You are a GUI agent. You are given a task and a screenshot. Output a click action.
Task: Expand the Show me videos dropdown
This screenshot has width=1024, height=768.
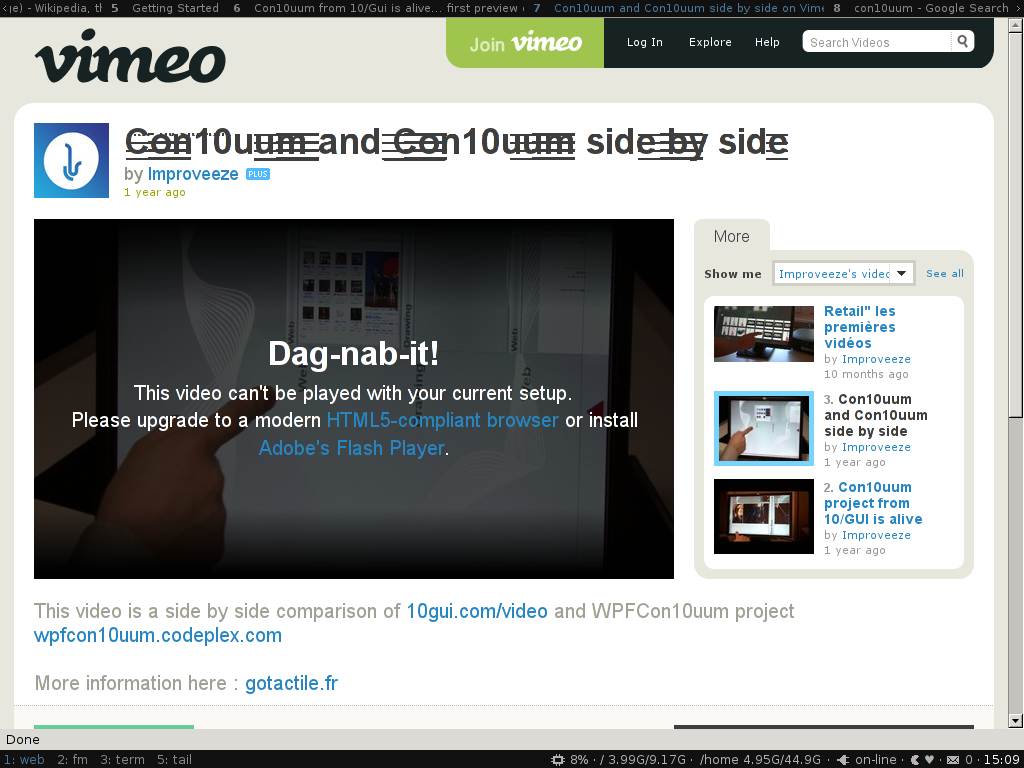pyautogui.click(x=901, y=273)
